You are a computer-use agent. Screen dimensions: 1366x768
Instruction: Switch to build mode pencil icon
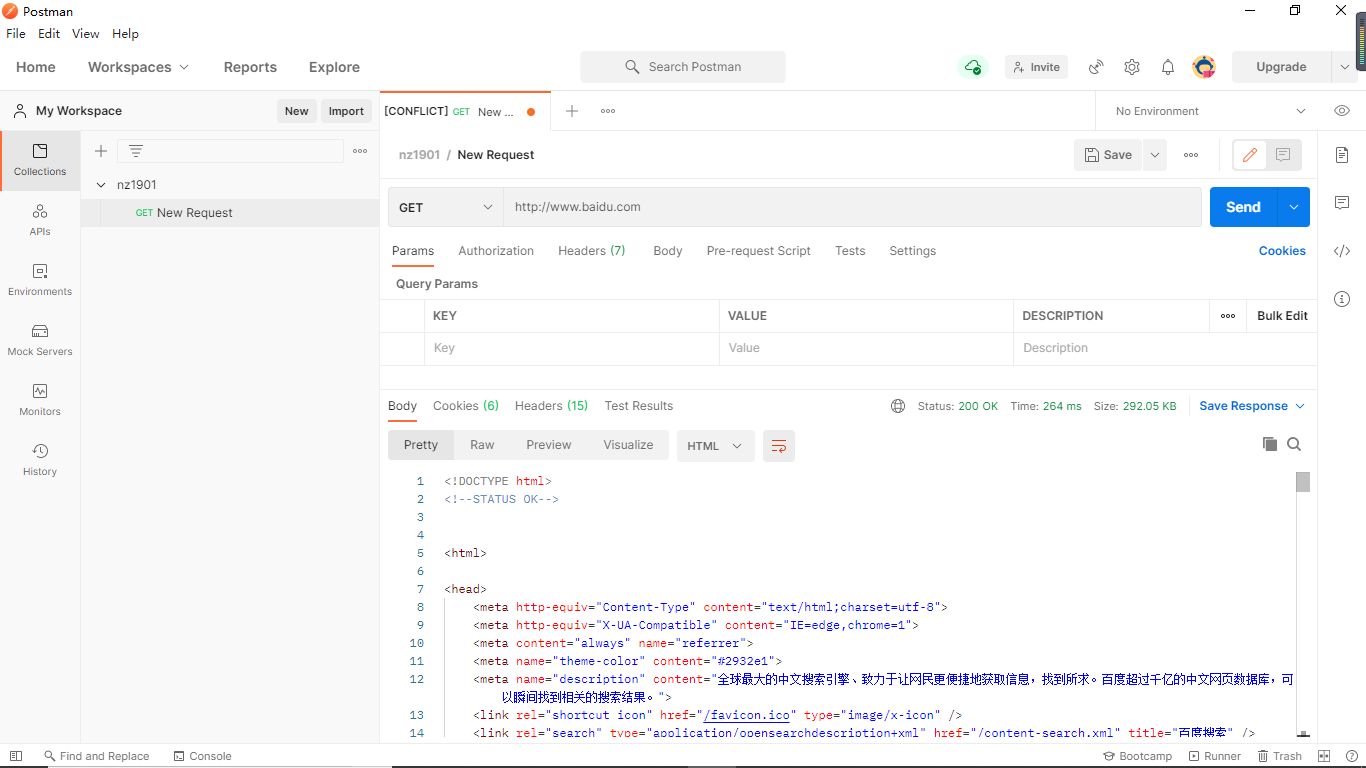tap(1249, 155)
